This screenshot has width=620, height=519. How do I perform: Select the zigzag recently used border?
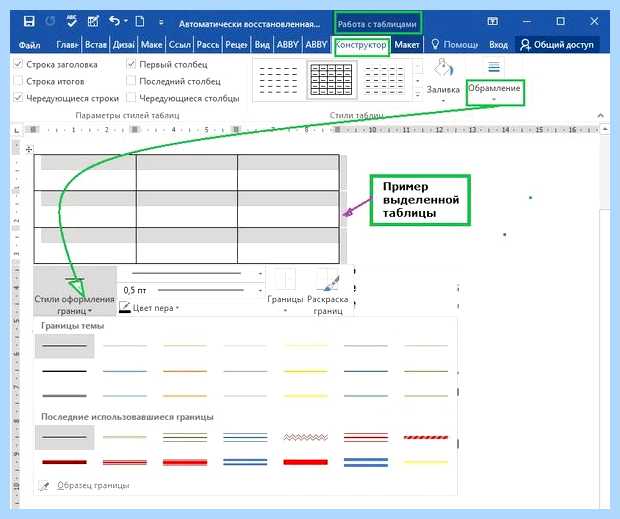[305, 437]
